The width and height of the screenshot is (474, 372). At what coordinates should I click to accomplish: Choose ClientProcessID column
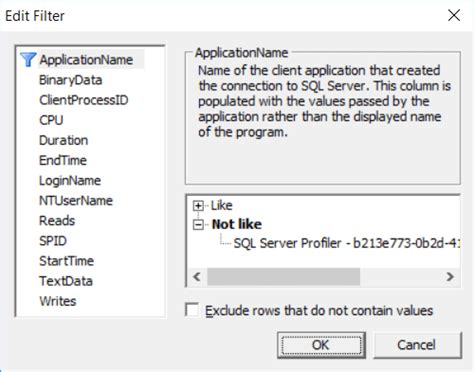[84, 100]
